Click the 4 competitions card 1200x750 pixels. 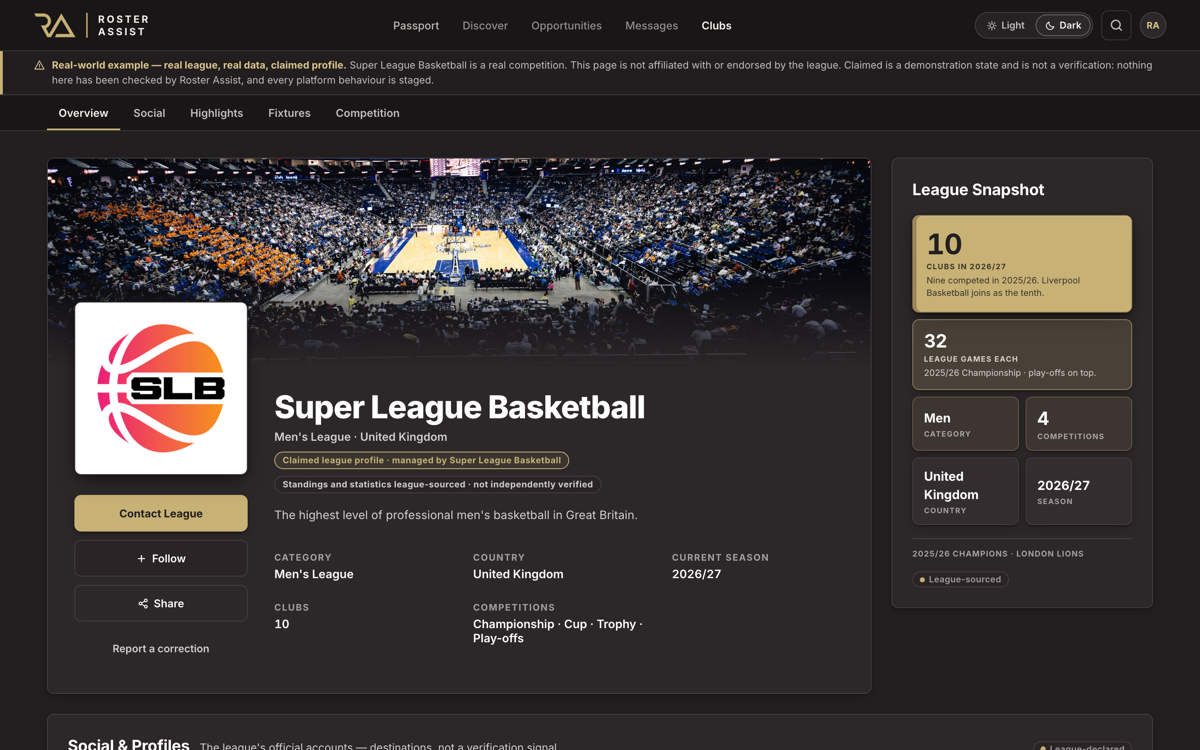1079,423
